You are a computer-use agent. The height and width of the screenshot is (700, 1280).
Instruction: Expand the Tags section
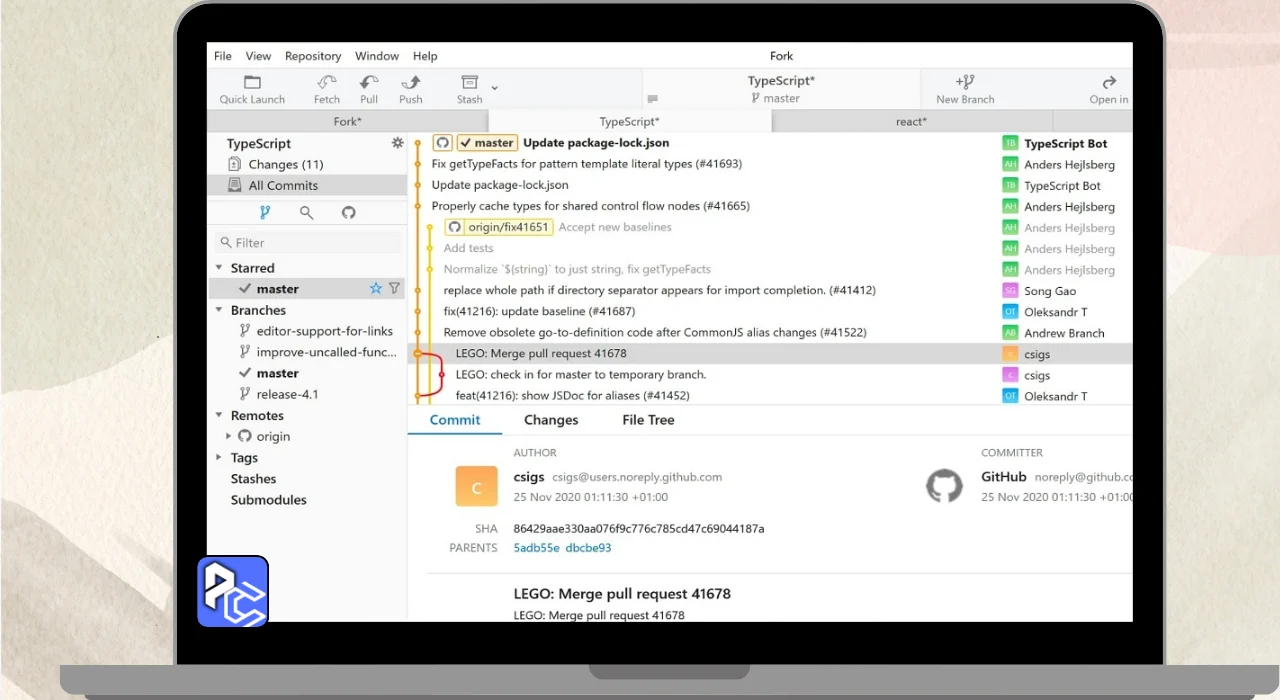(219, 458)
